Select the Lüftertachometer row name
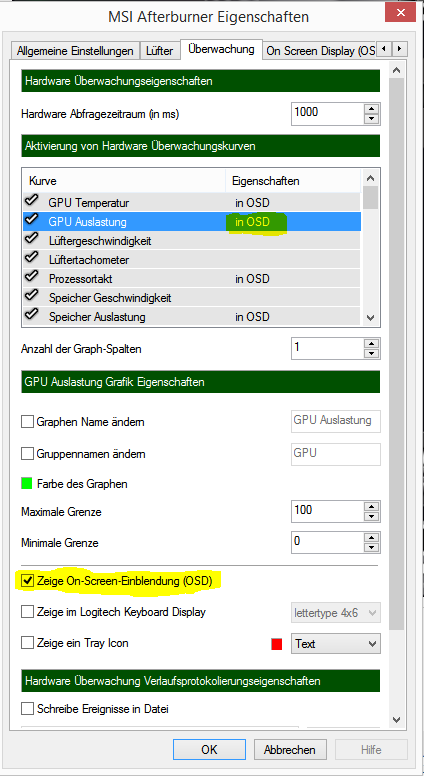This screenshot has height=777, width=424. pos(89,260)
